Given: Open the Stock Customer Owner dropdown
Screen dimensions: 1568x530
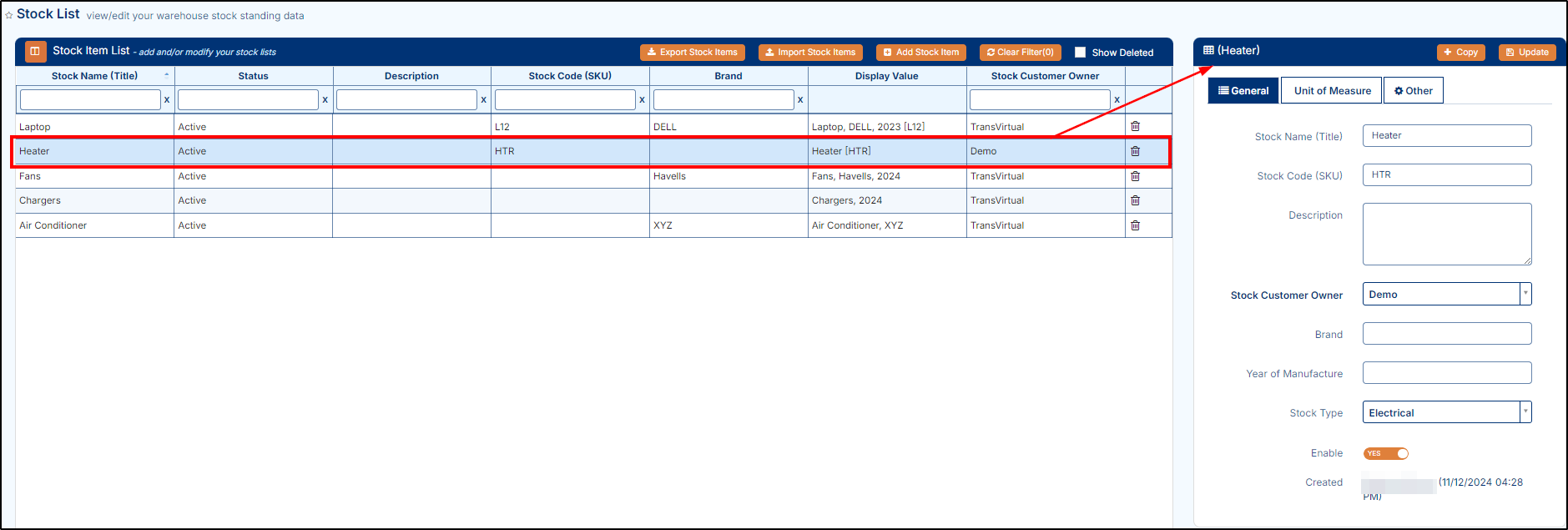Looking at the screenshot, I should [1525, 295].
